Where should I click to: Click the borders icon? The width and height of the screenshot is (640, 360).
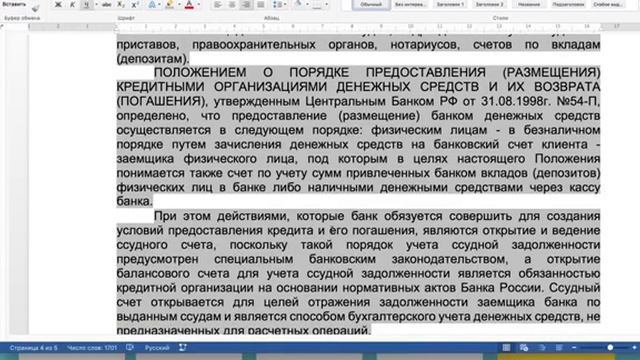click(317, 4)
